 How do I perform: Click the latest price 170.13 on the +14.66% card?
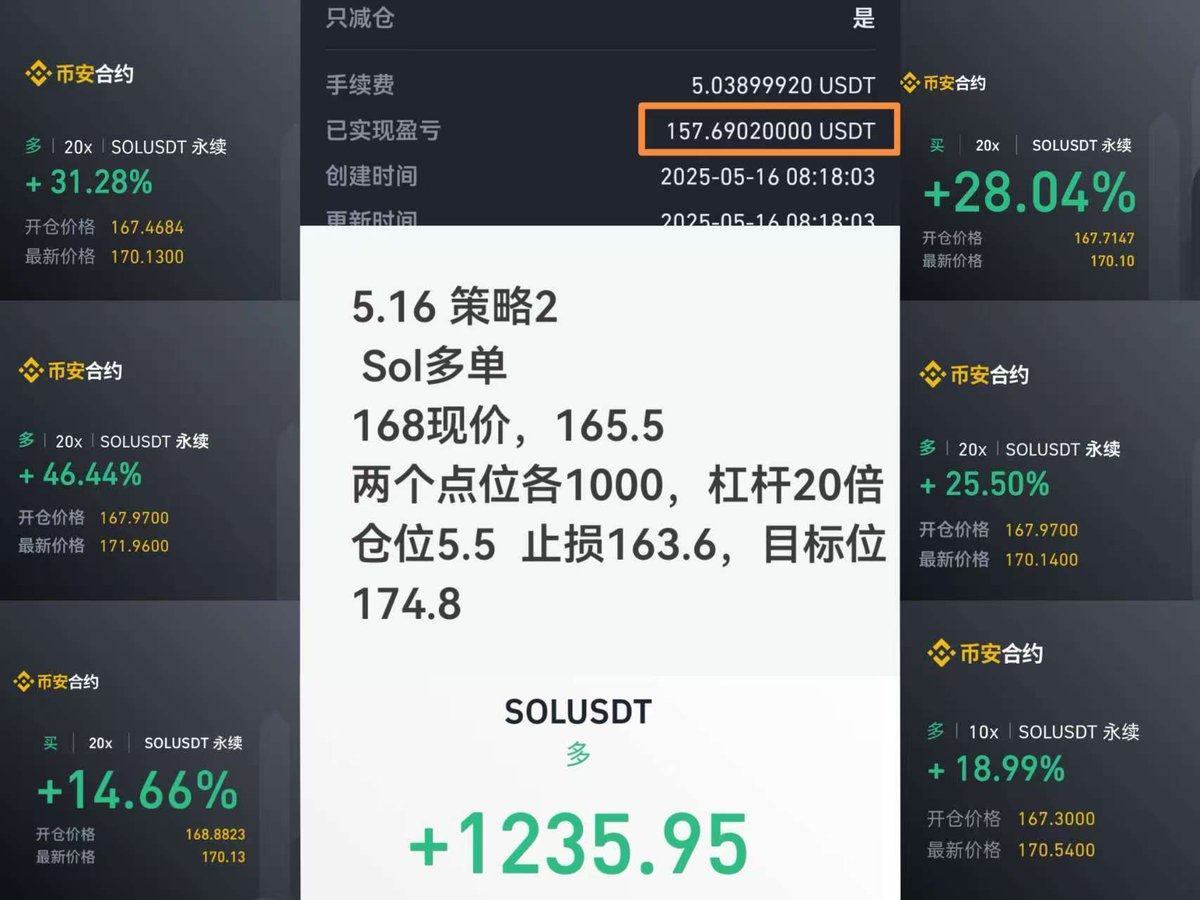coord(223,857)
